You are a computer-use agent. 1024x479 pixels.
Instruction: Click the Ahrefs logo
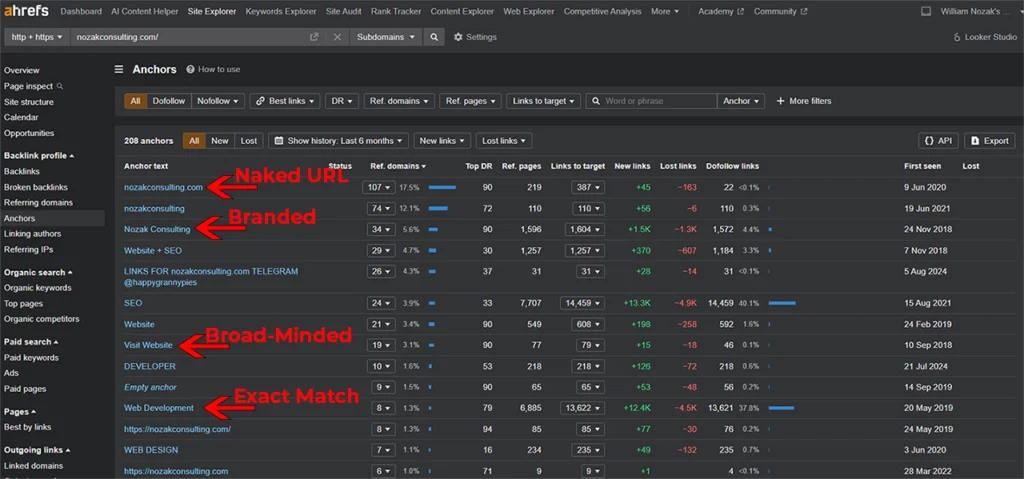[27, 11]
